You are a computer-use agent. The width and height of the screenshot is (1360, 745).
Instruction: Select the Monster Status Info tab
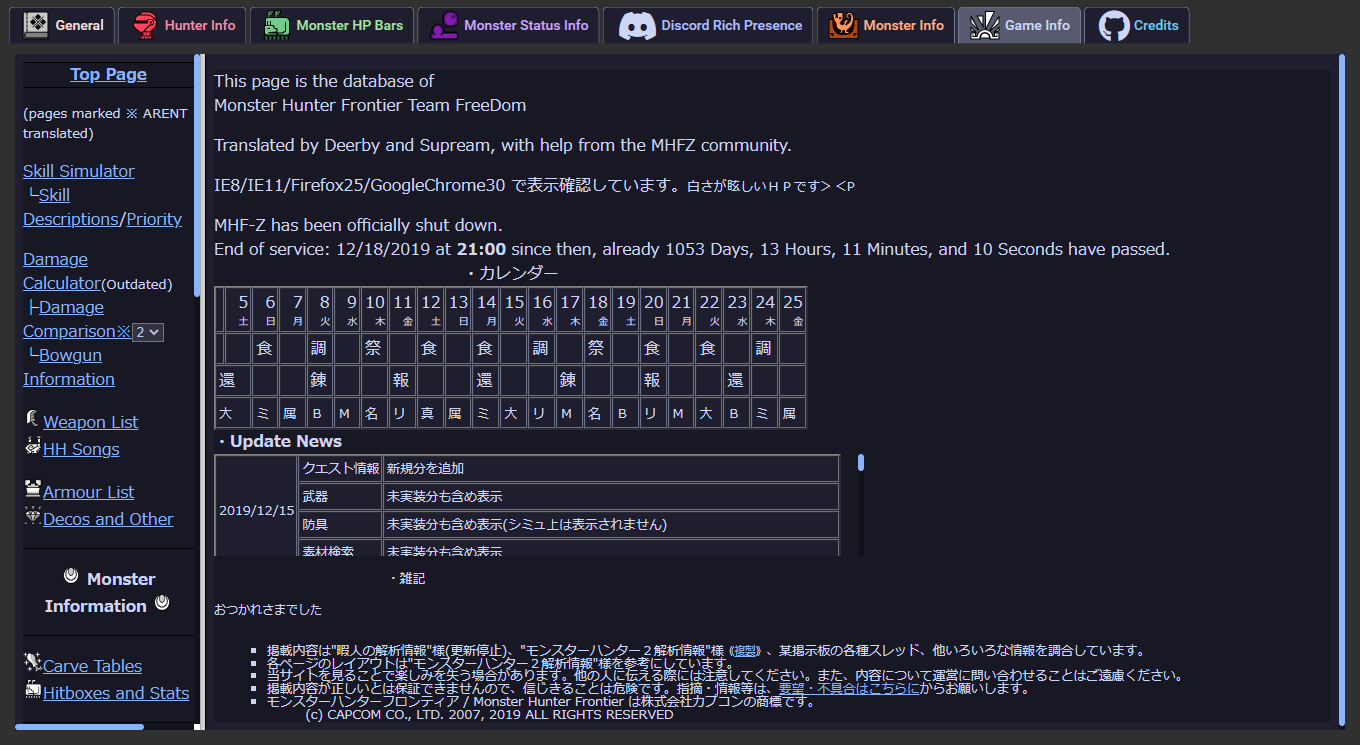(x=508, y=25)
